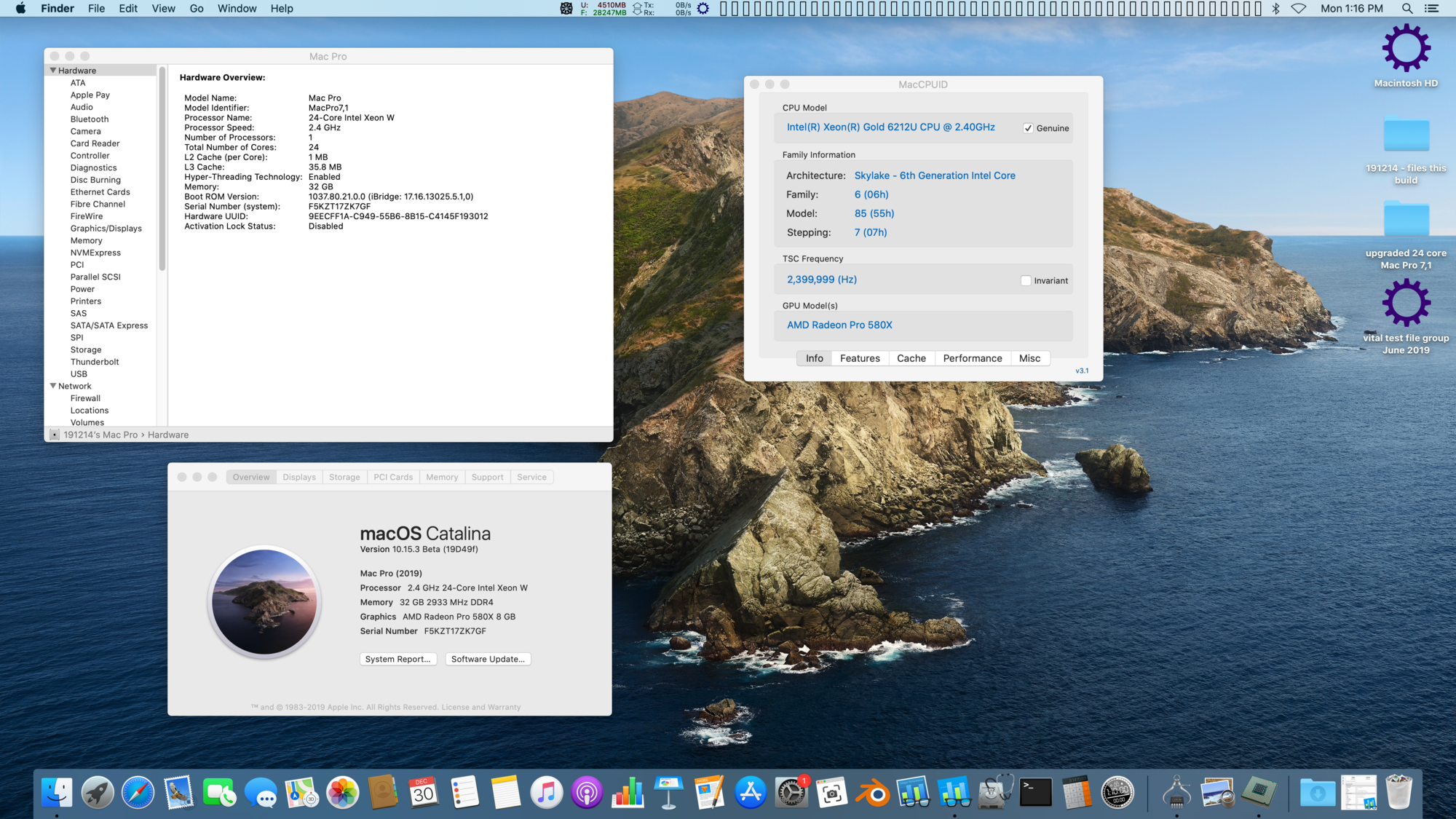Screen dimensions: 1456x819
Task: Open Screenshot app from the dock
Action: [832, 793]
